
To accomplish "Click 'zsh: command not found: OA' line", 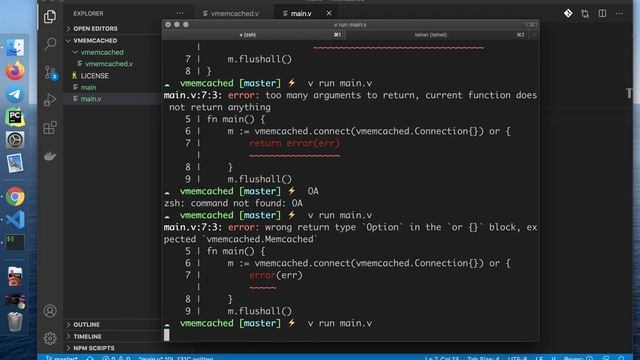I will pos(233,203).
